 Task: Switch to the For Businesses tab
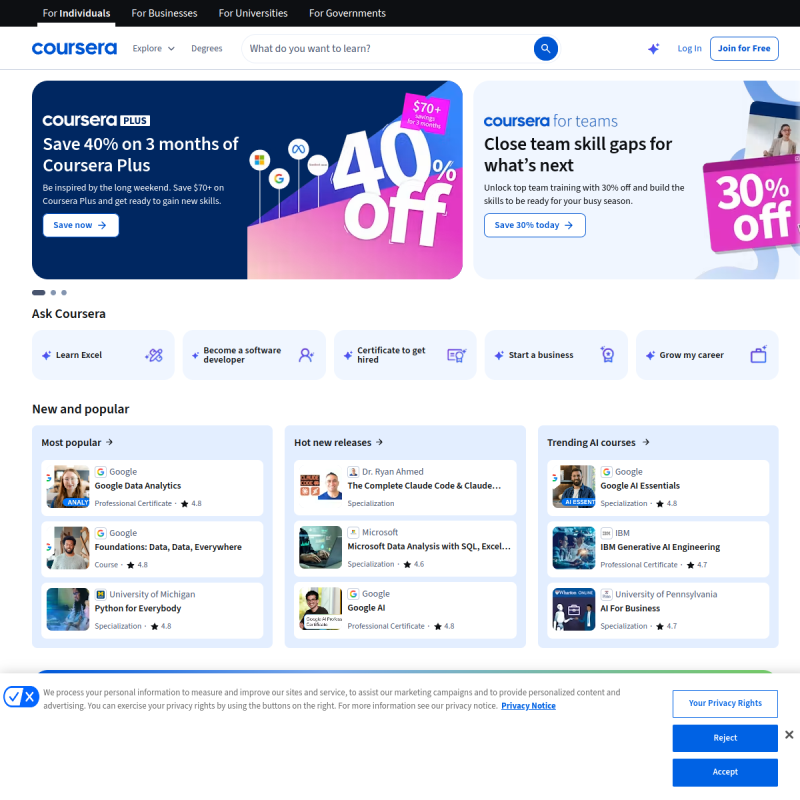point(164,13)
